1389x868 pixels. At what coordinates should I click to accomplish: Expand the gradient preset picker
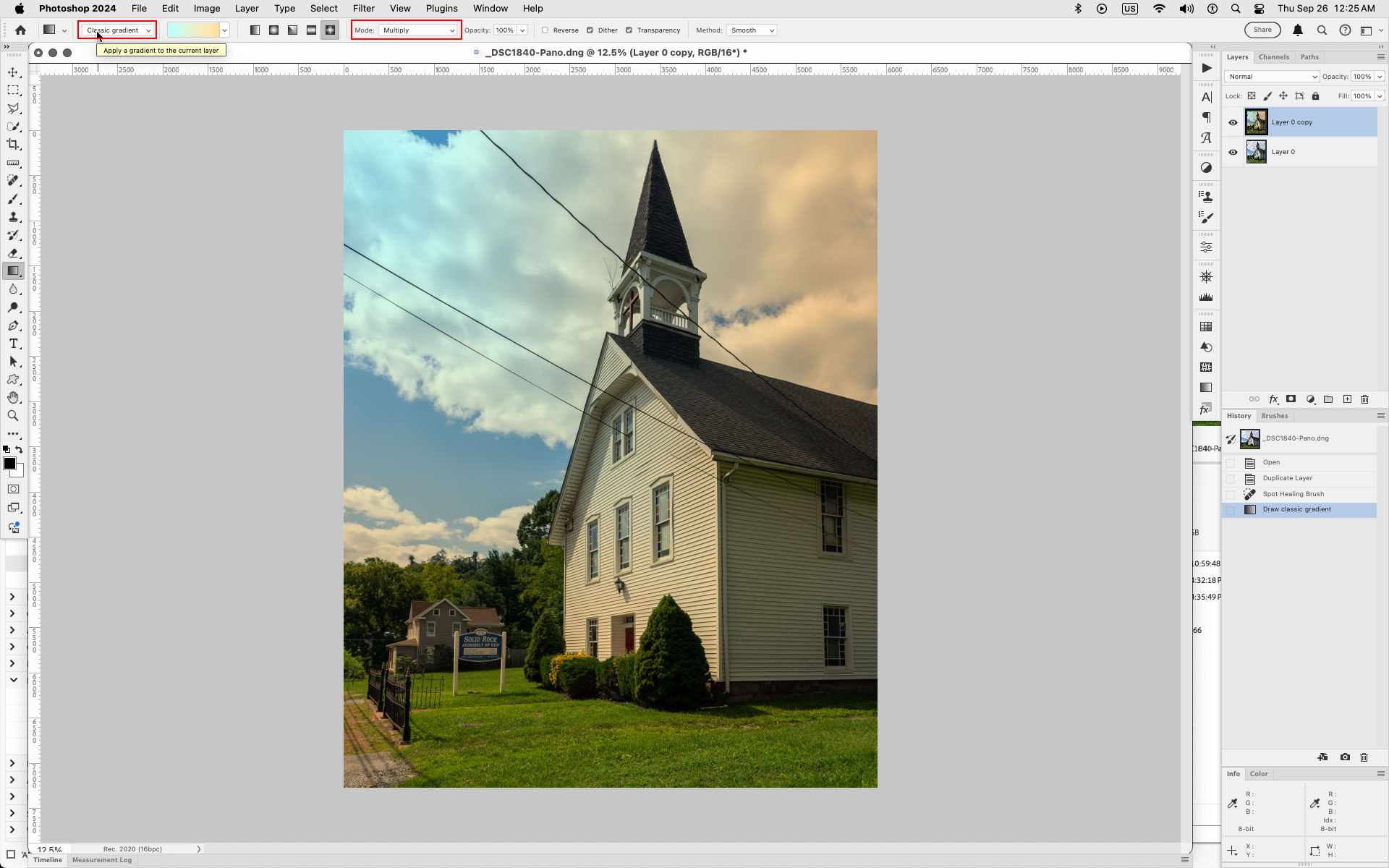tap(224, 30)
